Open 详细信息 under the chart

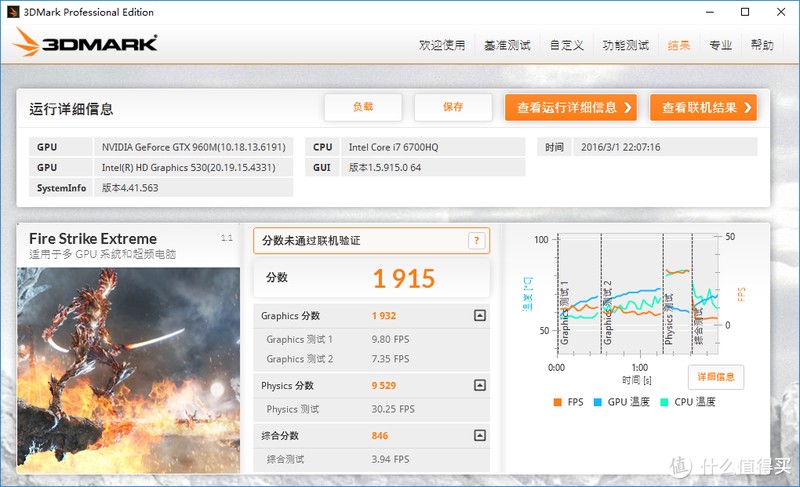tap(716, 377)
